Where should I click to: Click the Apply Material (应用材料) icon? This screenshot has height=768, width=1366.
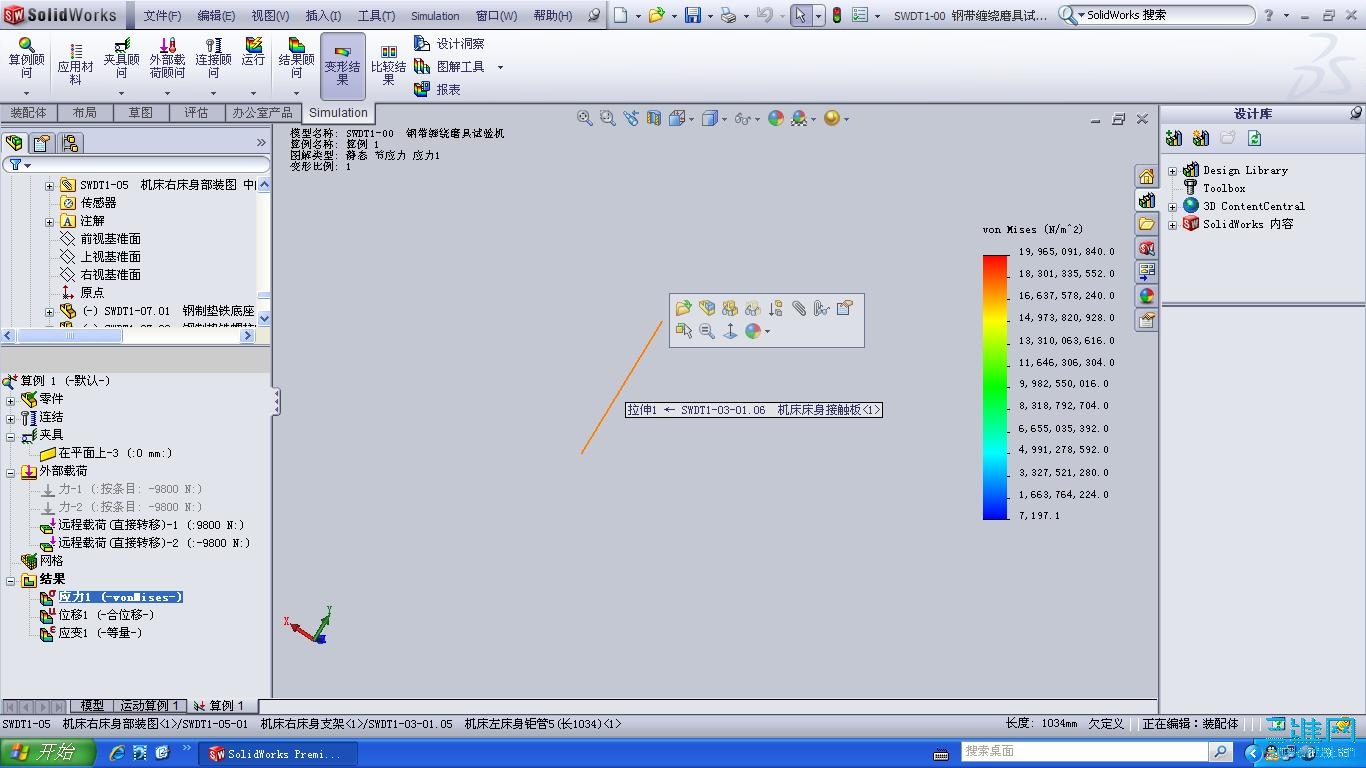[x=75, y=63]
